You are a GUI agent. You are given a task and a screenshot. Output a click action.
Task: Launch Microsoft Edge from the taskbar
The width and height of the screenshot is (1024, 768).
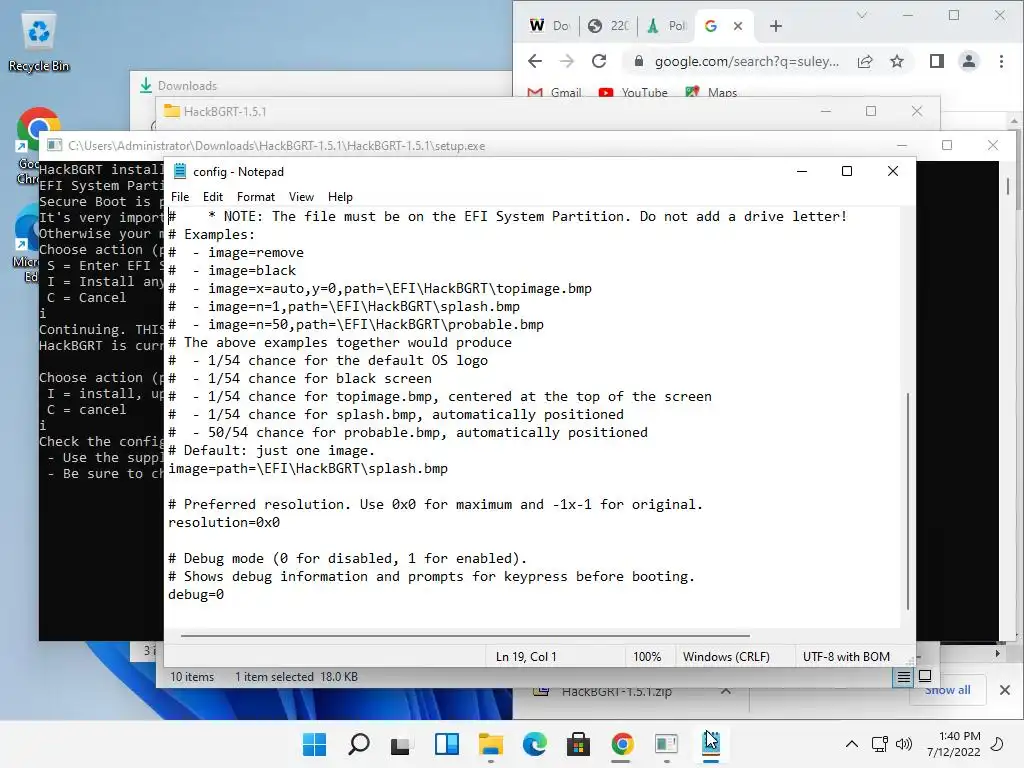pyautogui.click(x=534, y=744)
